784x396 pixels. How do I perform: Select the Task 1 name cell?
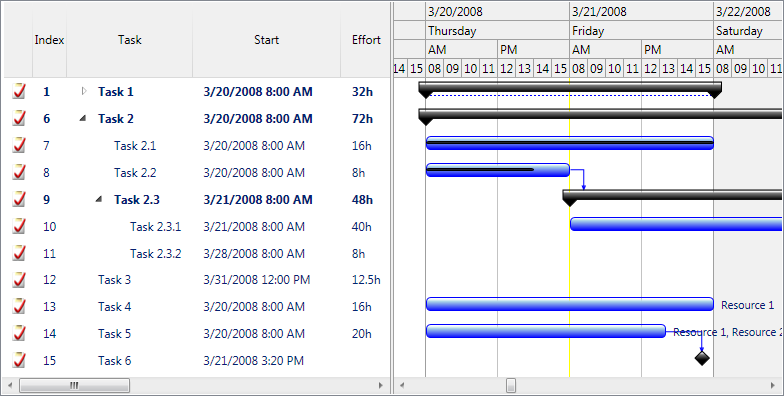click(x=116, y=92)
